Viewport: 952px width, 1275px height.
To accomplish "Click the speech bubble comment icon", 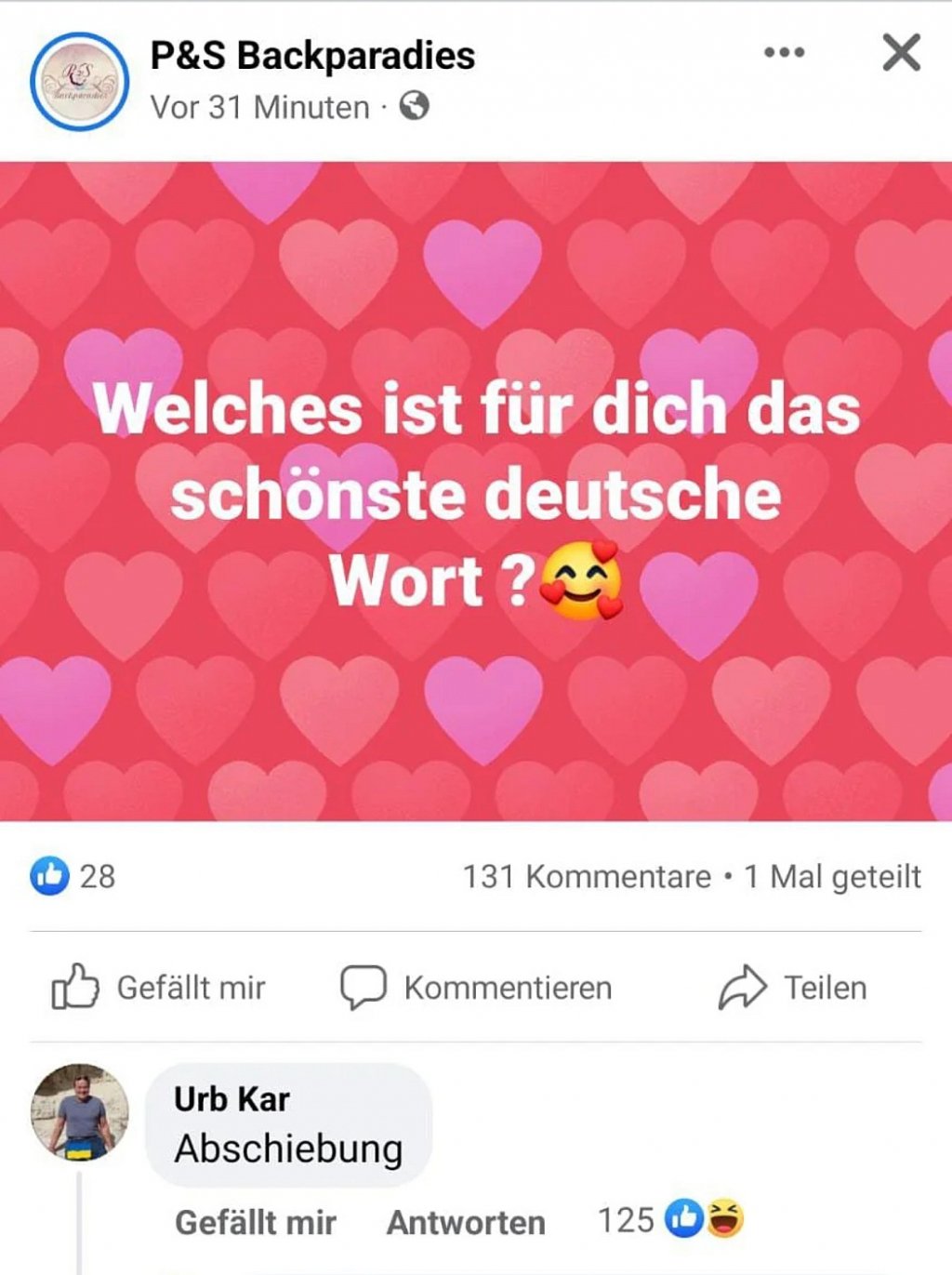I will [363, 988].
